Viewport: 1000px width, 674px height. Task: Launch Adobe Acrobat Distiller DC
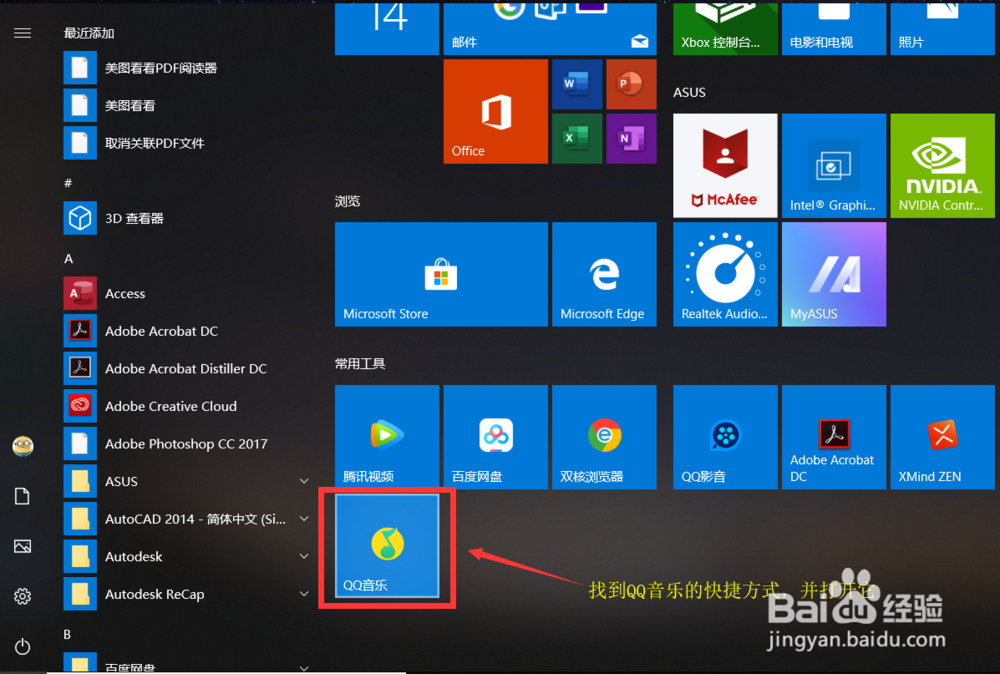[x=188, y=369]
